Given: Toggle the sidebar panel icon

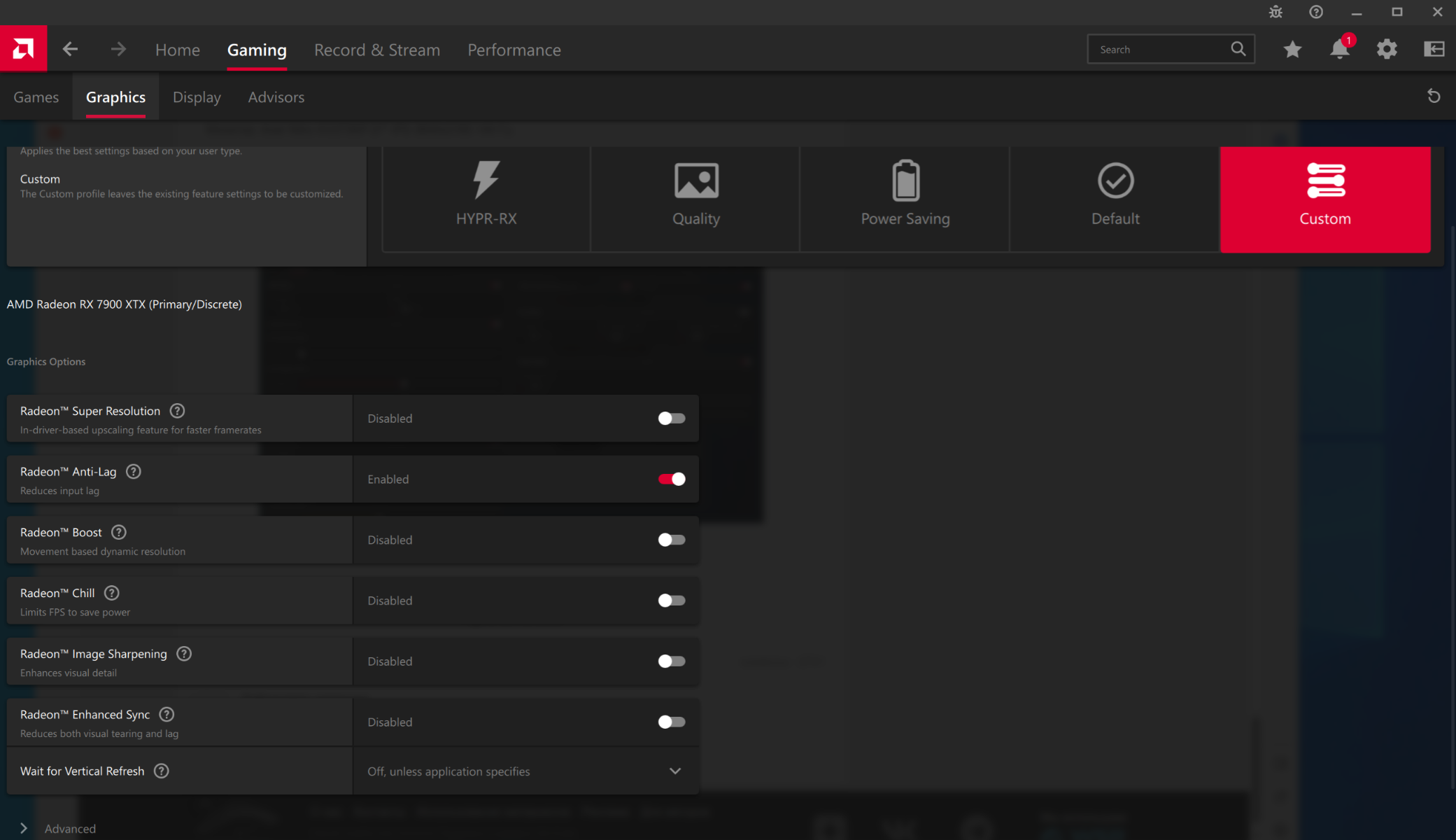Looking at the screenshot, I should [x=1434, y=49].
